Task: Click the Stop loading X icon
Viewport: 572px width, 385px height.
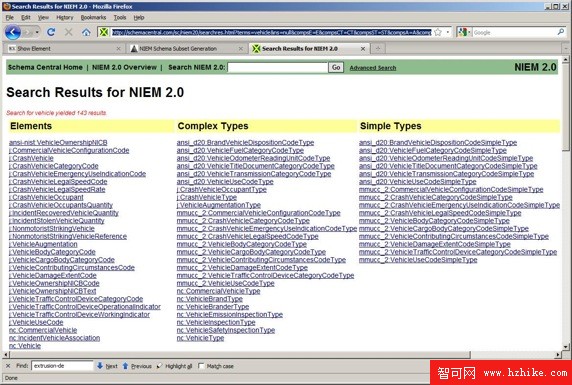Action: 69,32
